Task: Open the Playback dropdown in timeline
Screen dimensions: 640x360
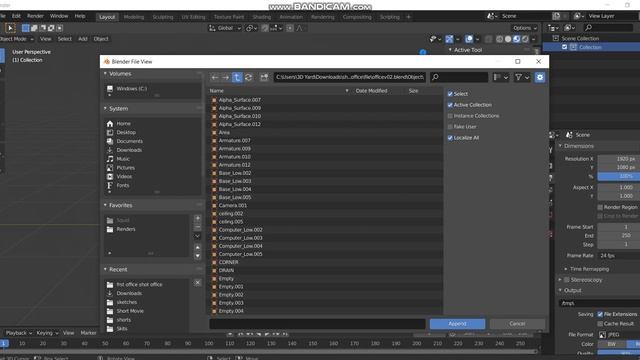Action: (18, 333)
